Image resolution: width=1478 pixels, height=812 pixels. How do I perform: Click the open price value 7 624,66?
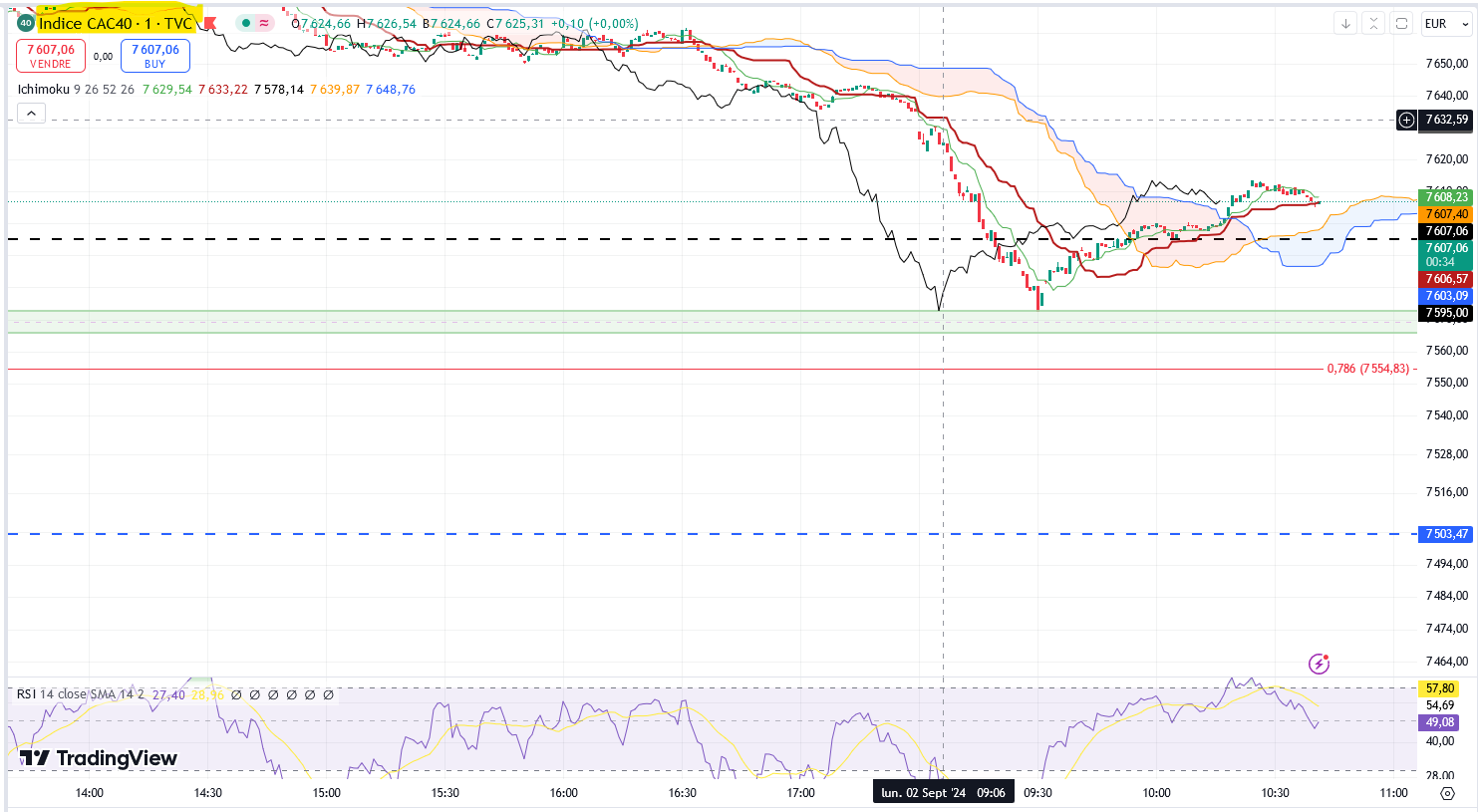[326, 24]
